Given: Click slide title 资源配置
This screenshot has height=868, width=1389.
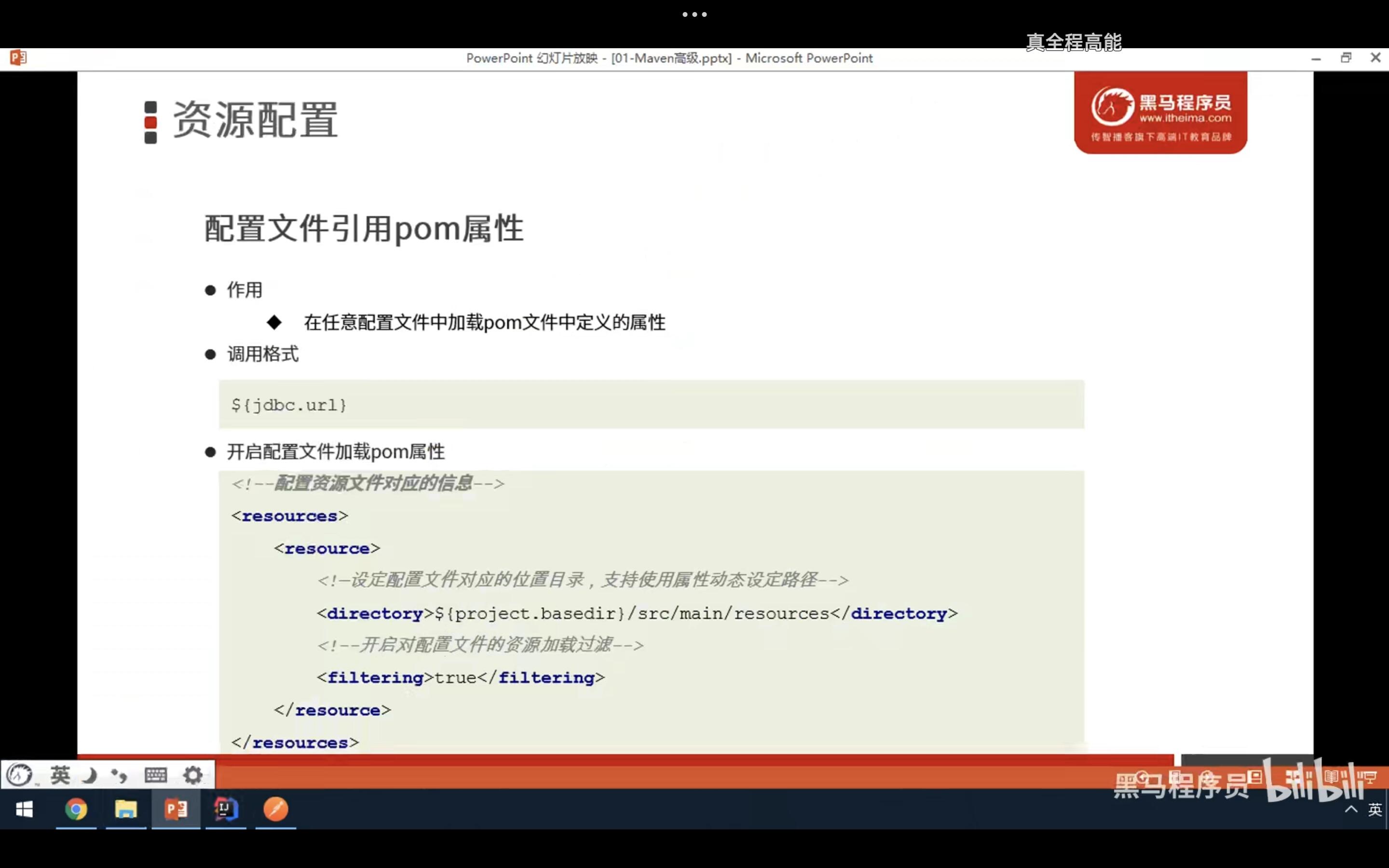Looking at the screenshot, I should 256,120.
